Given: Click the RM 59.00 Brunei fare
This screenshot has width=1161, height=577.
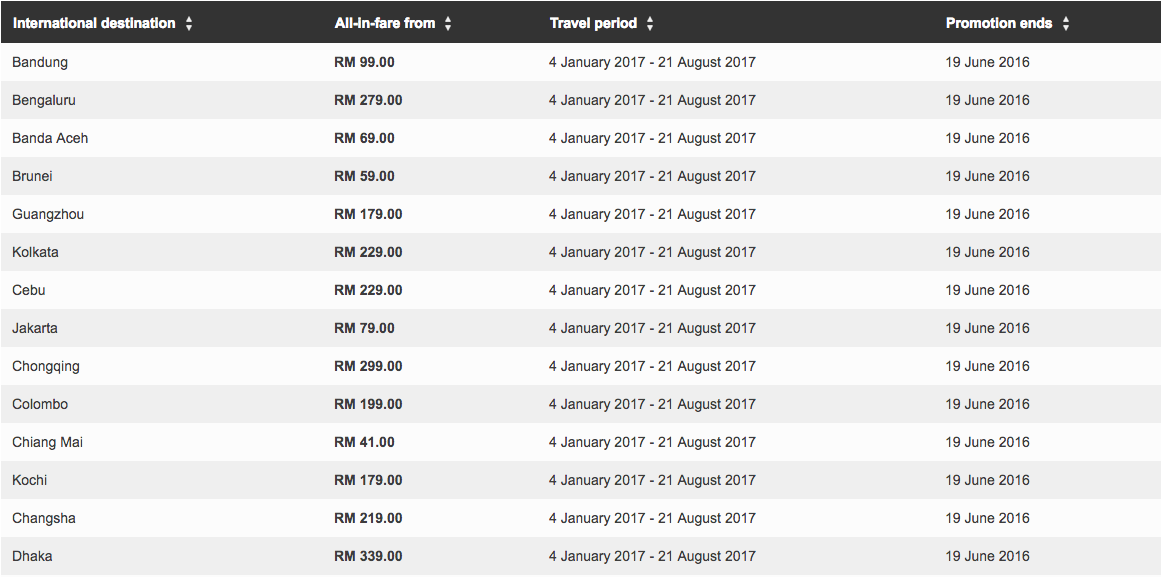Looking at the screenshot, I should (364, 176).
